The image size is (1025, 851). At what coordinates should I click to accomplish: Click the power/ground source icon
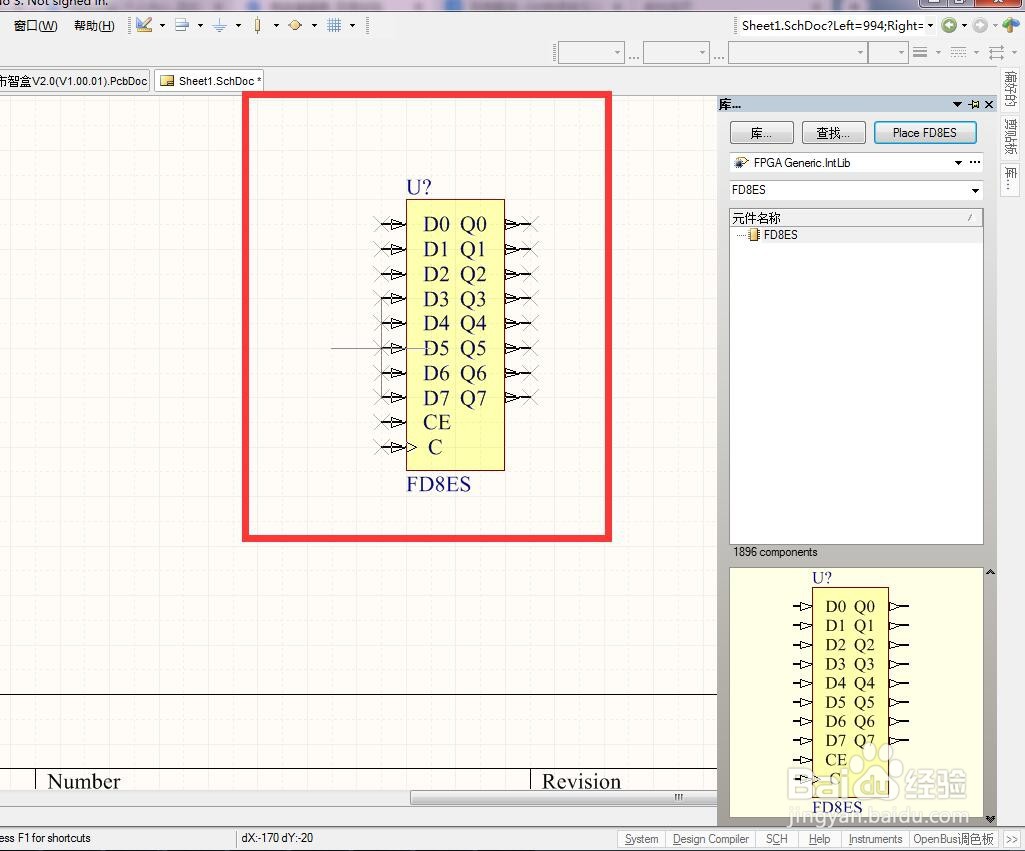click(x=220, y=25)
